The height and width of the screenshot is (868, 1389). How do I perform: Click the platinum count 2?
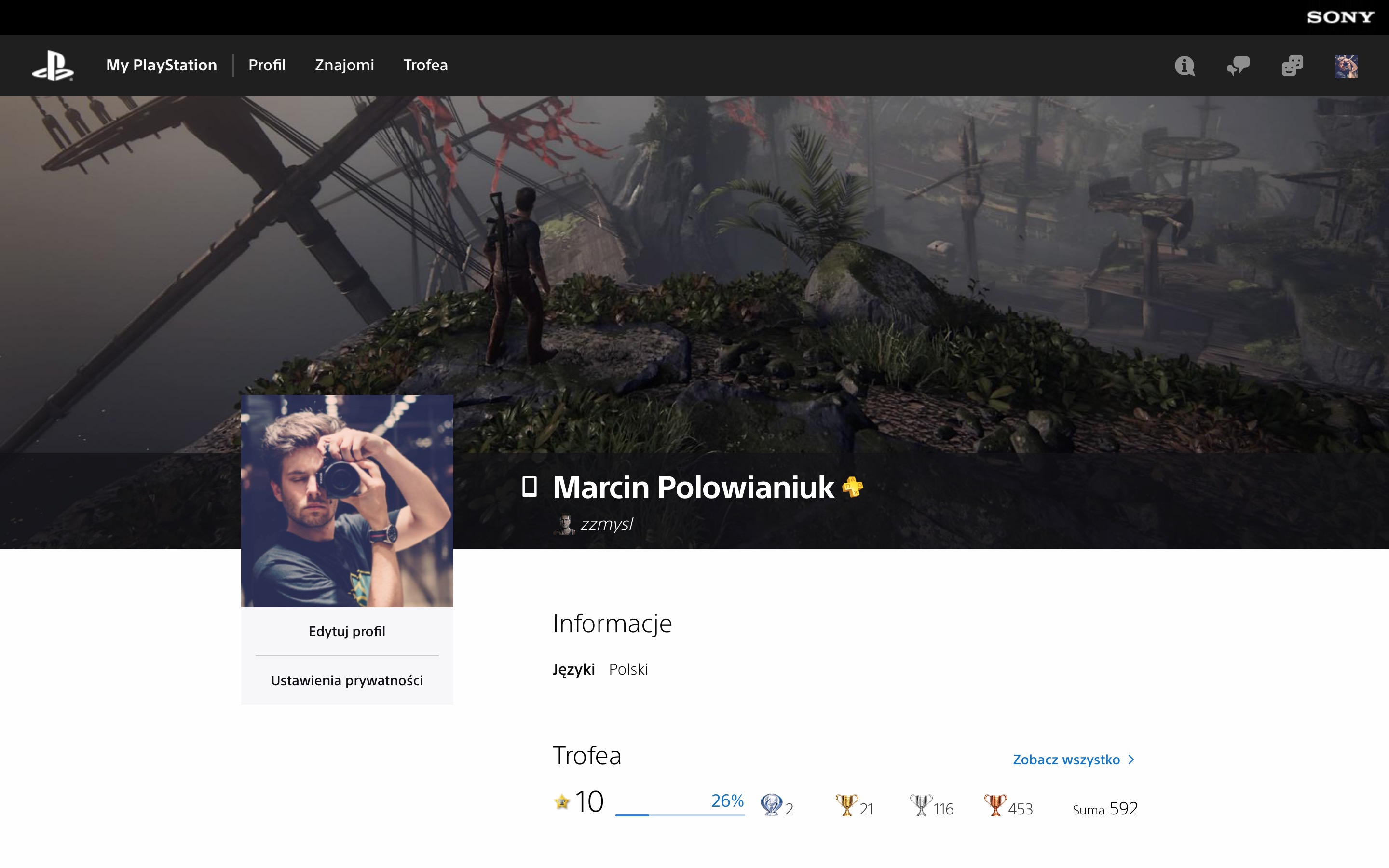tap(789, 809)
